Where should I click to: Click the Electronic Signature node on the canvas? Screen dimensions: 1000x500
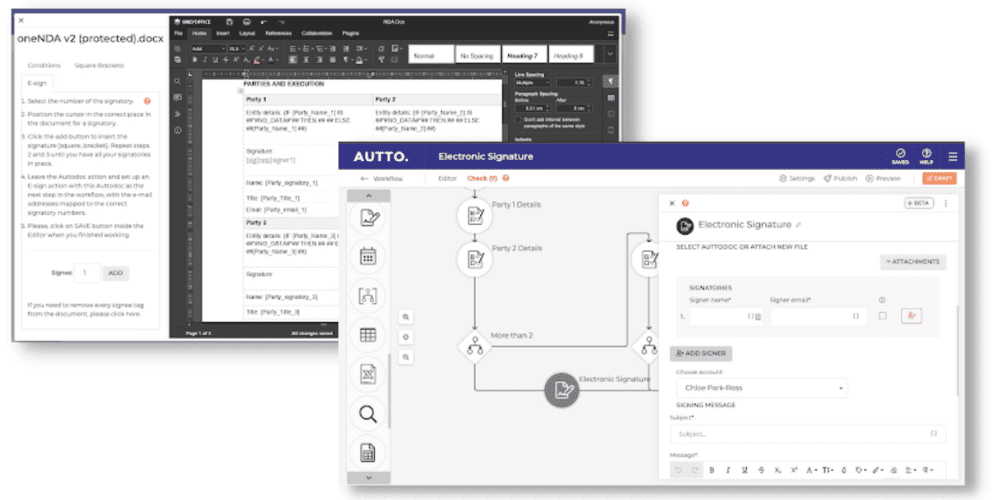coord(562,390)
